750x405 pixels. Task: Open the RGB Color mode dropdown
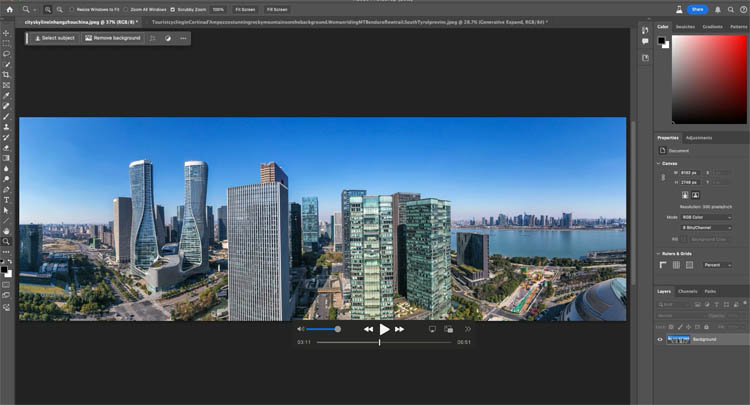point(711,216)
